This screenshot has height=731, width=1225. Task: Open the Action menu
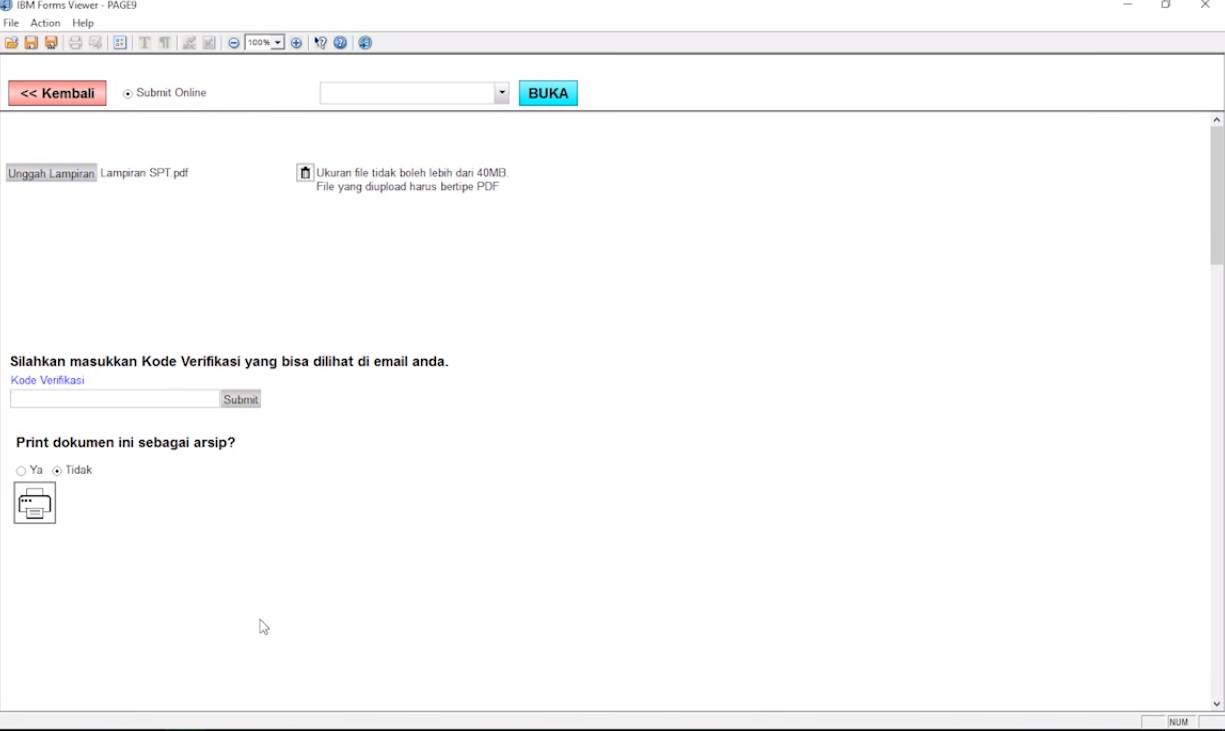[x=45, y=22]
